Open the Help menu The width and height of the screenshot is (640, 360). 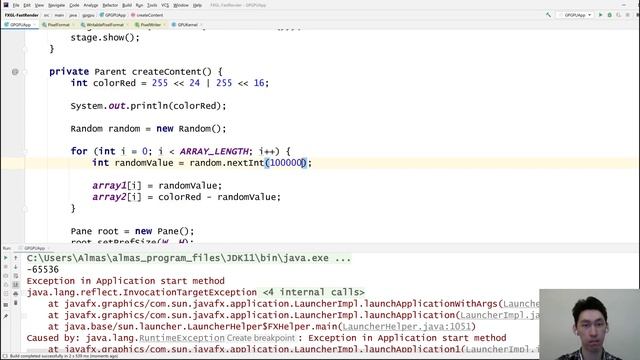click(x=197, y=5)
